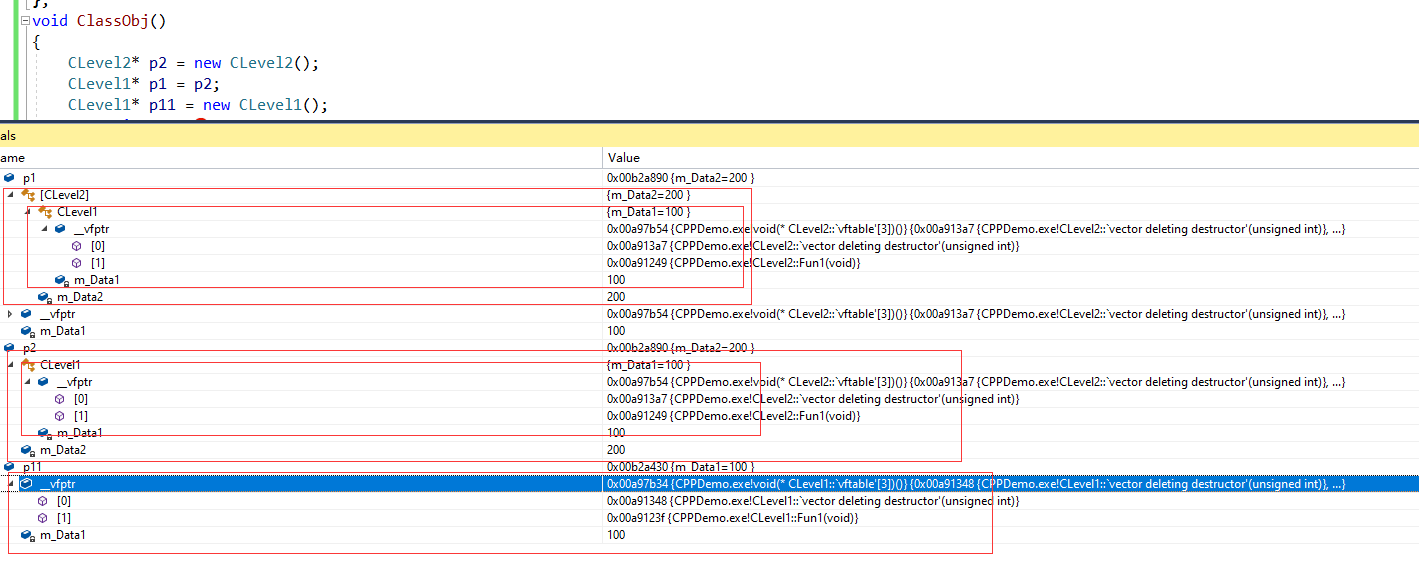Collapse the [CLevel2] node under p1
The height and width of the screenshot is (578, 1419).
(10, 195)
